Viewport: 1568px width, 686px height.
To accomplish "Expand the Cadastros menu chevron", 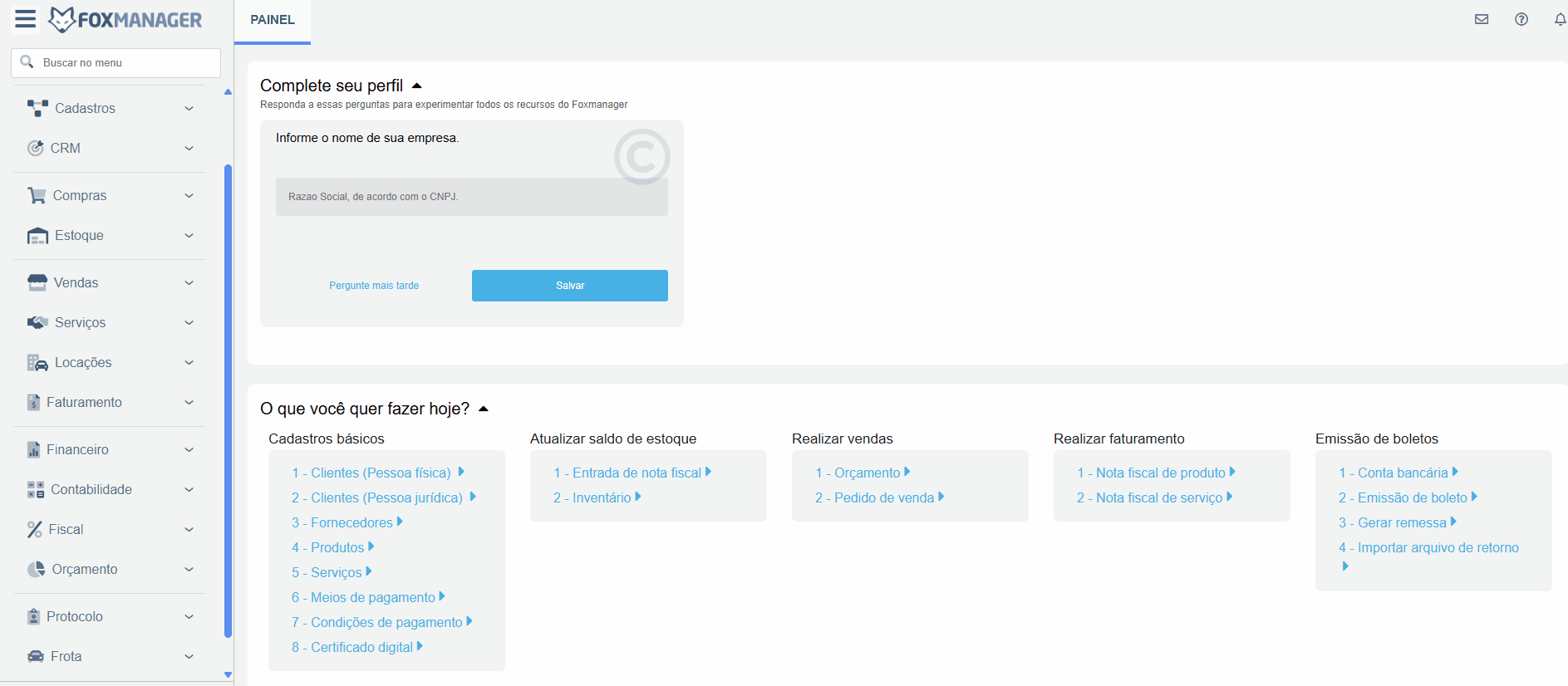I will coord(189,109).
